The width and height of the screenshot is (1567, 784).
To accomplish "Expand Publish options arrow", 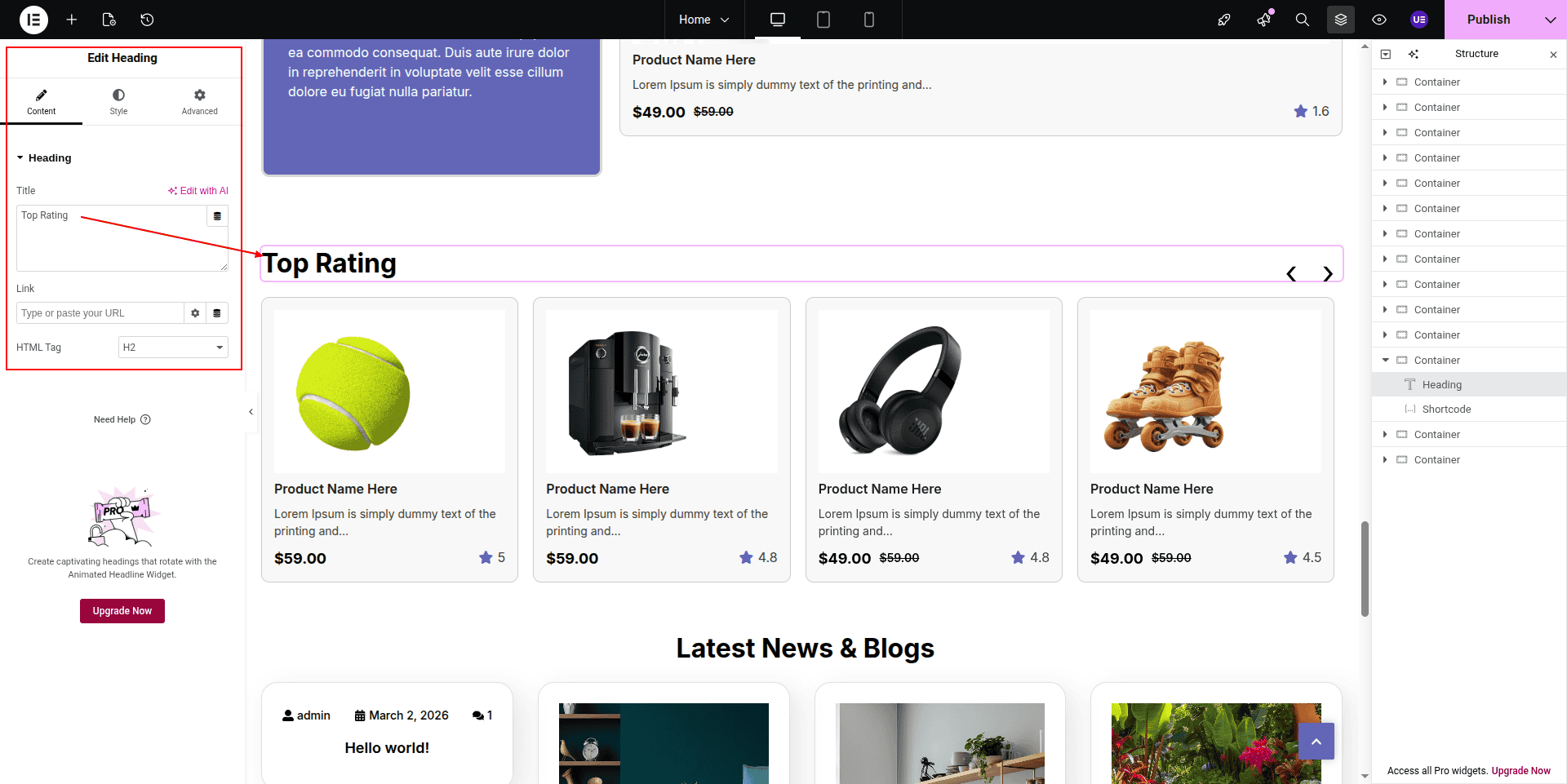I will pyautogui.click(x=1550, y=20).
